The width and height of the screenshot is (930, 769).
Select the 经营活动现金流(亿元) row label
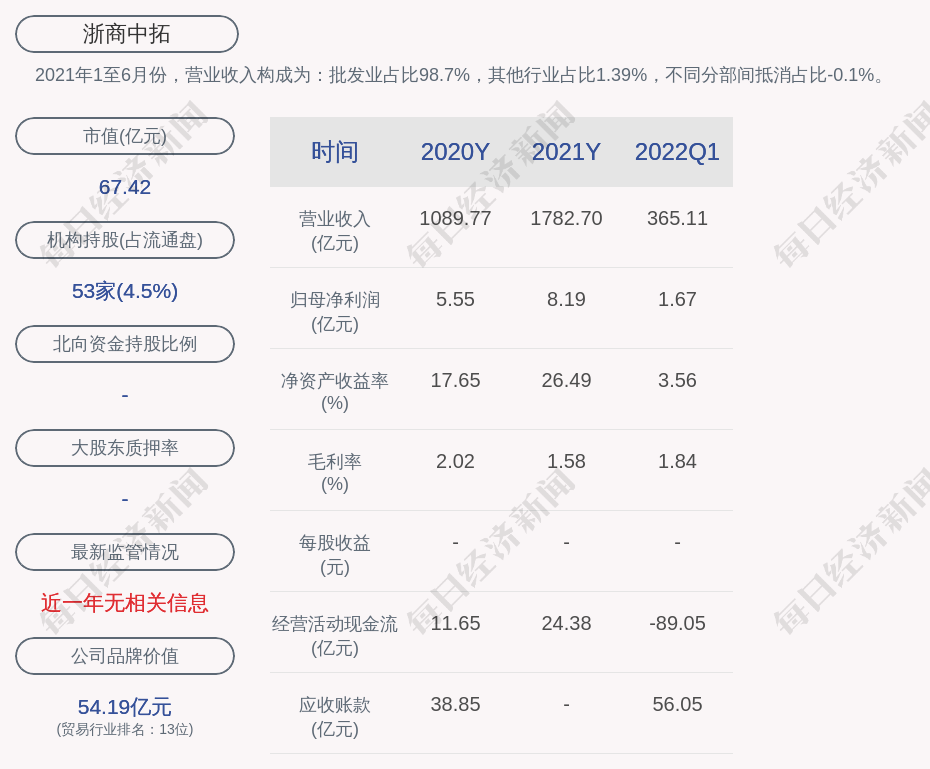point(335,636)
